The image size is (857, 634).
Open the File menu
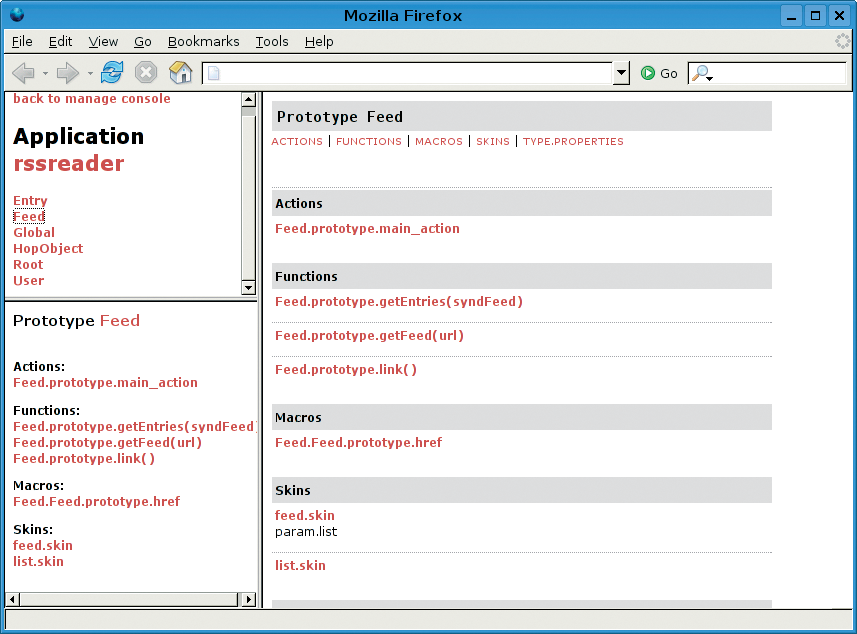(x=22, y=42)
